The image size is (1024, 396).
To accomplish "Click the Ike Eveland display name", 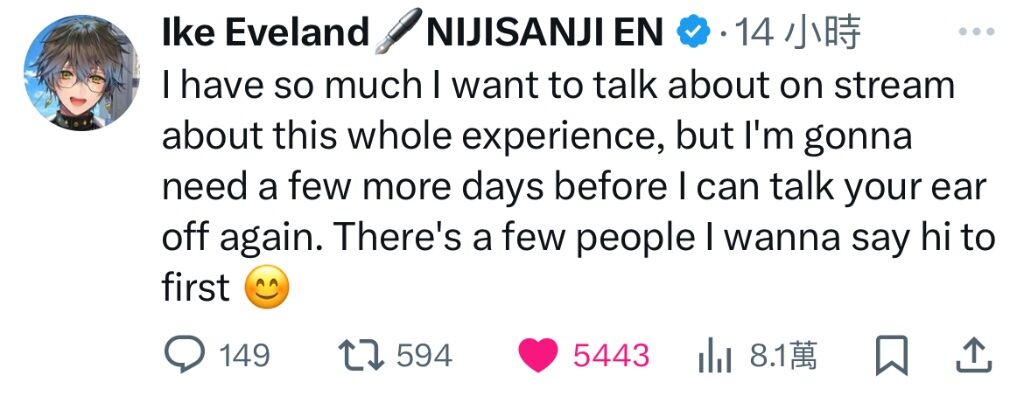I will 265,32.
